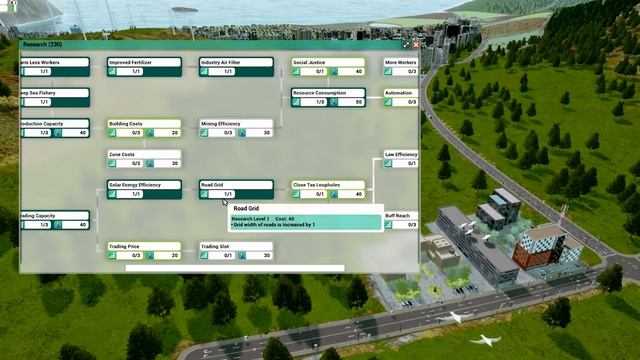
Task: Click the Close Tax Loopholes level icon
Action: [x=296, y=194]
